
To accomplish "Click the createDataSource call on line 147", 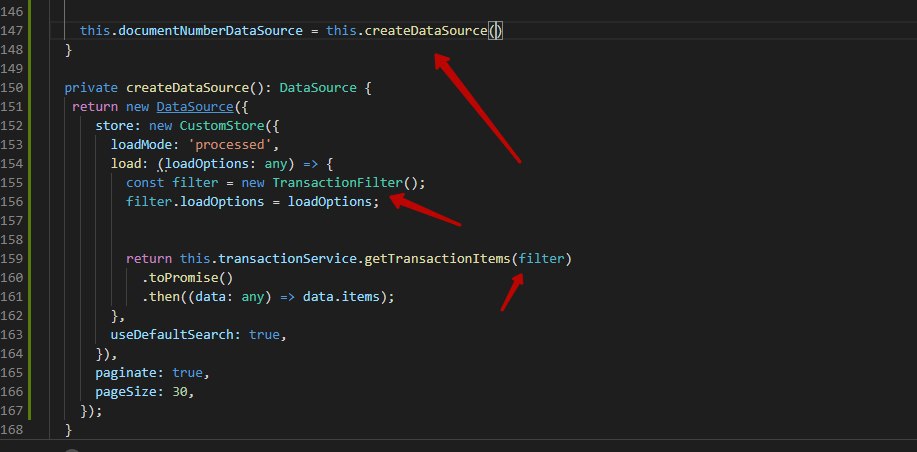I will [x=426, y=30].
